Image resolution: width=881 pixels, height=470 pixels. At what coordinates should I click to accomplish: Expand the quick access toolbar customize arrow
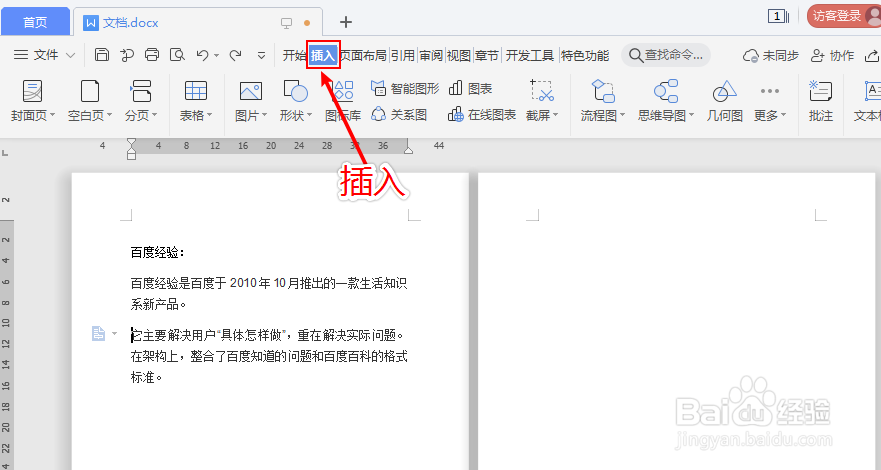click(261, 55)
